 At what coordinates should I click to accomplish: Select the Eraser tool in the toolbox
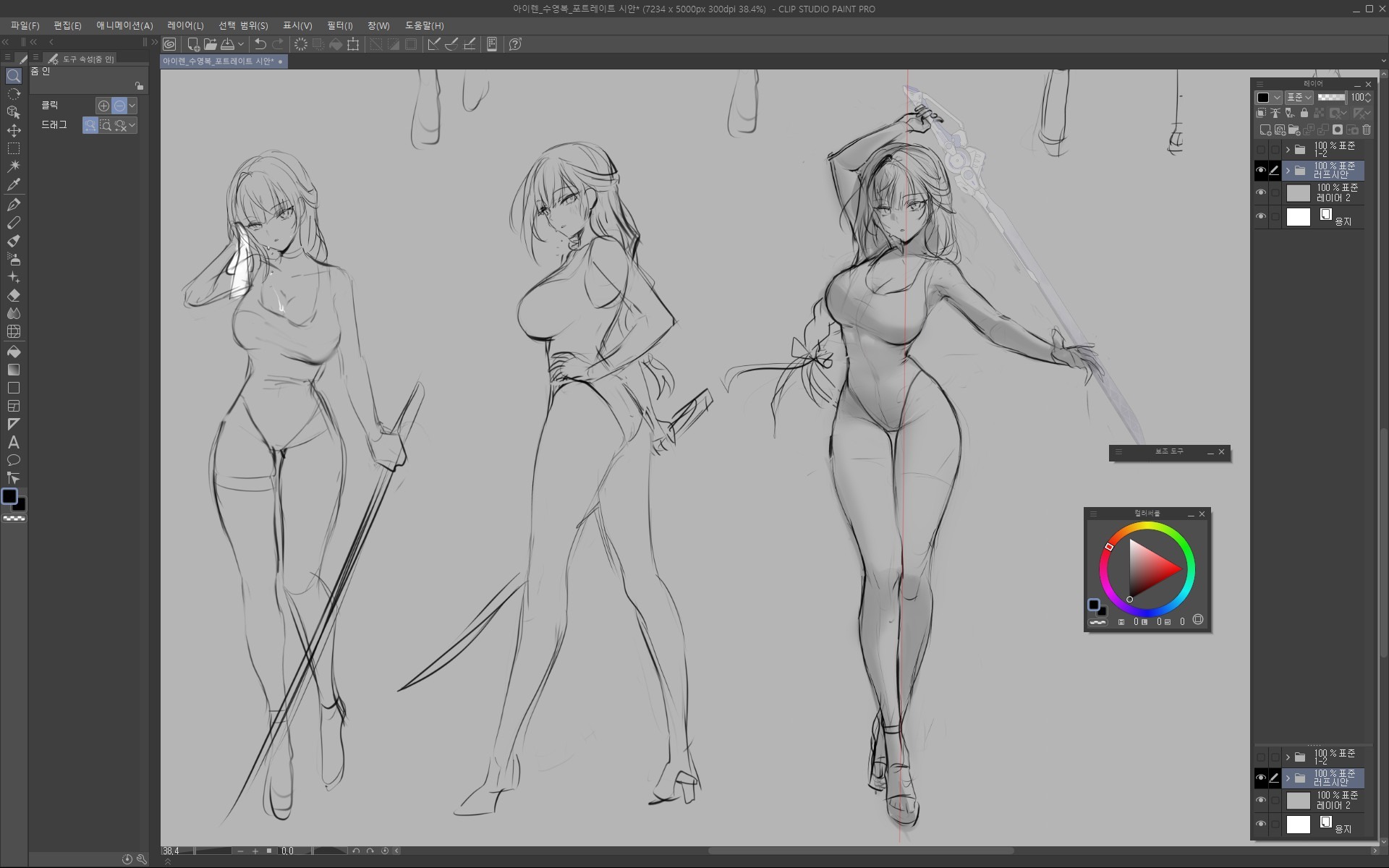[14, 295]
